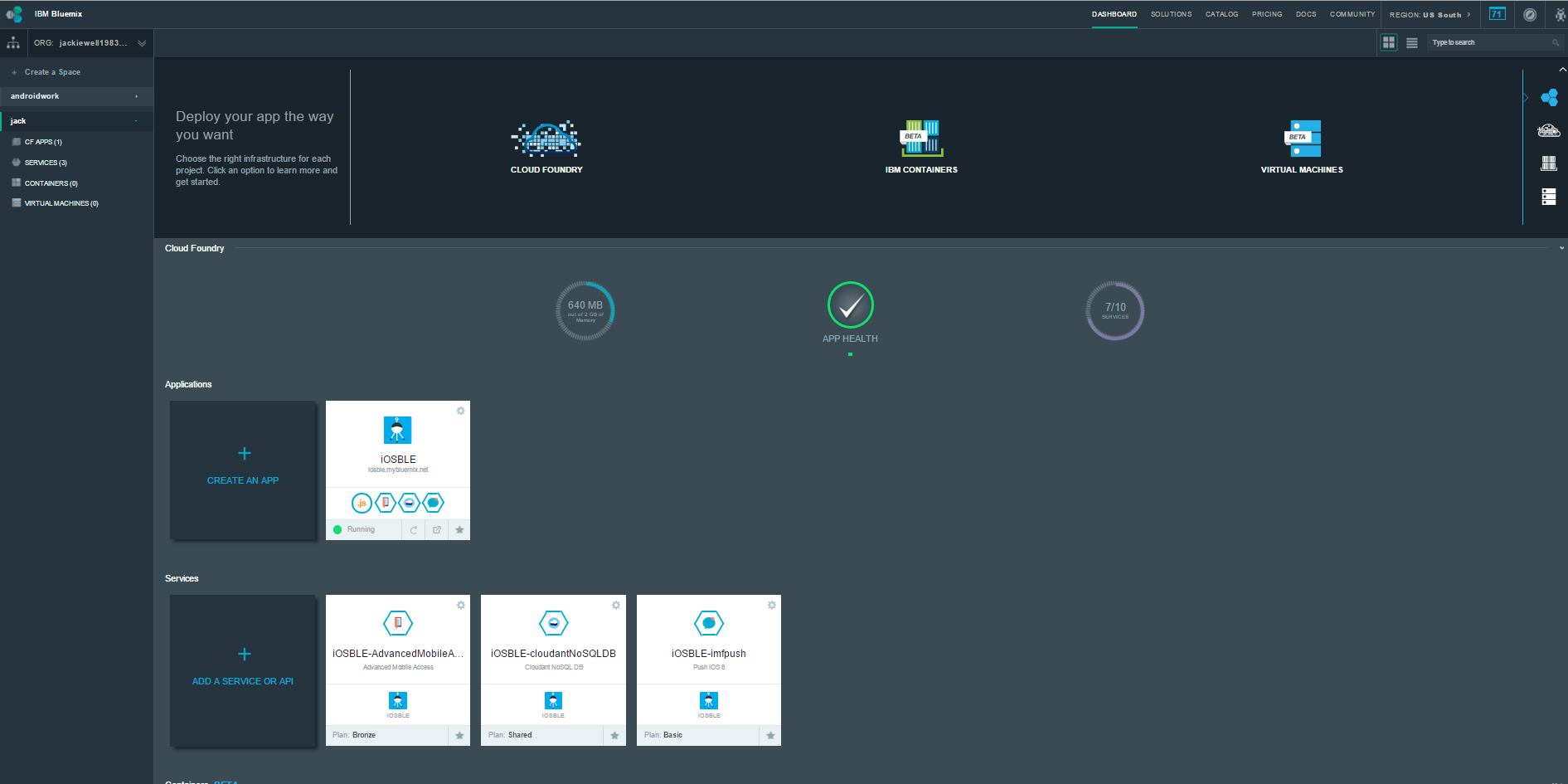
Task: Open the Cloud Foundry deployment option
Action: click(x=546, y=147)
